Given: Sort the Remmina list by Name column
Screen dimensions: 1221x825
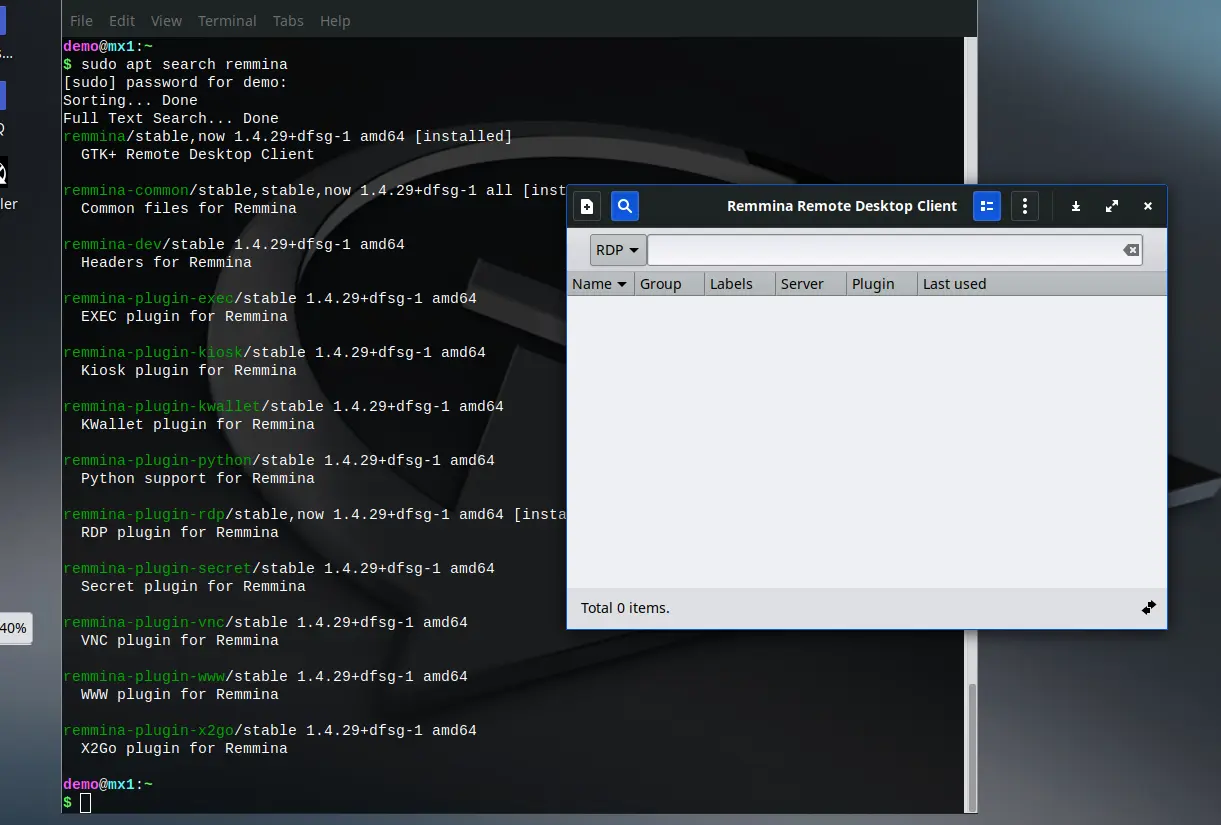Looking at the screenshot, I should click(600, 284).
